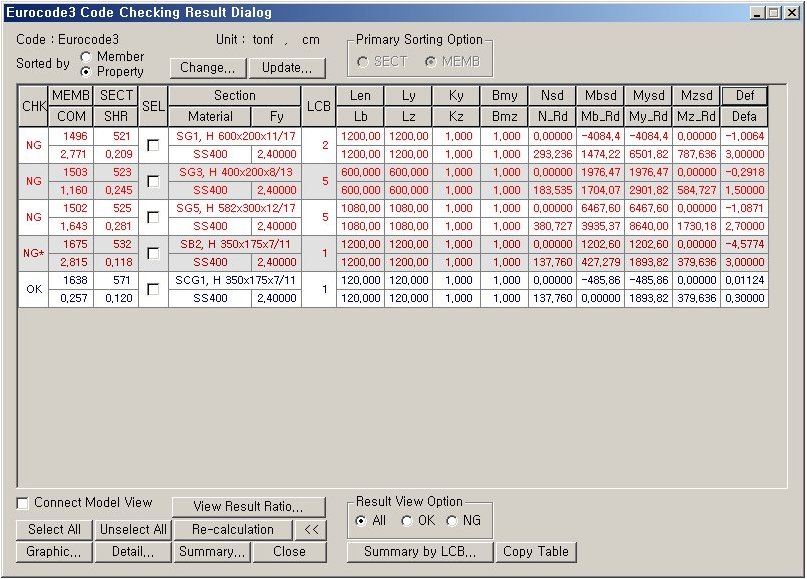This screenshot has width=807, height=579.
Task: Click the Bmy column header
Action: pyautogui.click(x=504, y=96)
